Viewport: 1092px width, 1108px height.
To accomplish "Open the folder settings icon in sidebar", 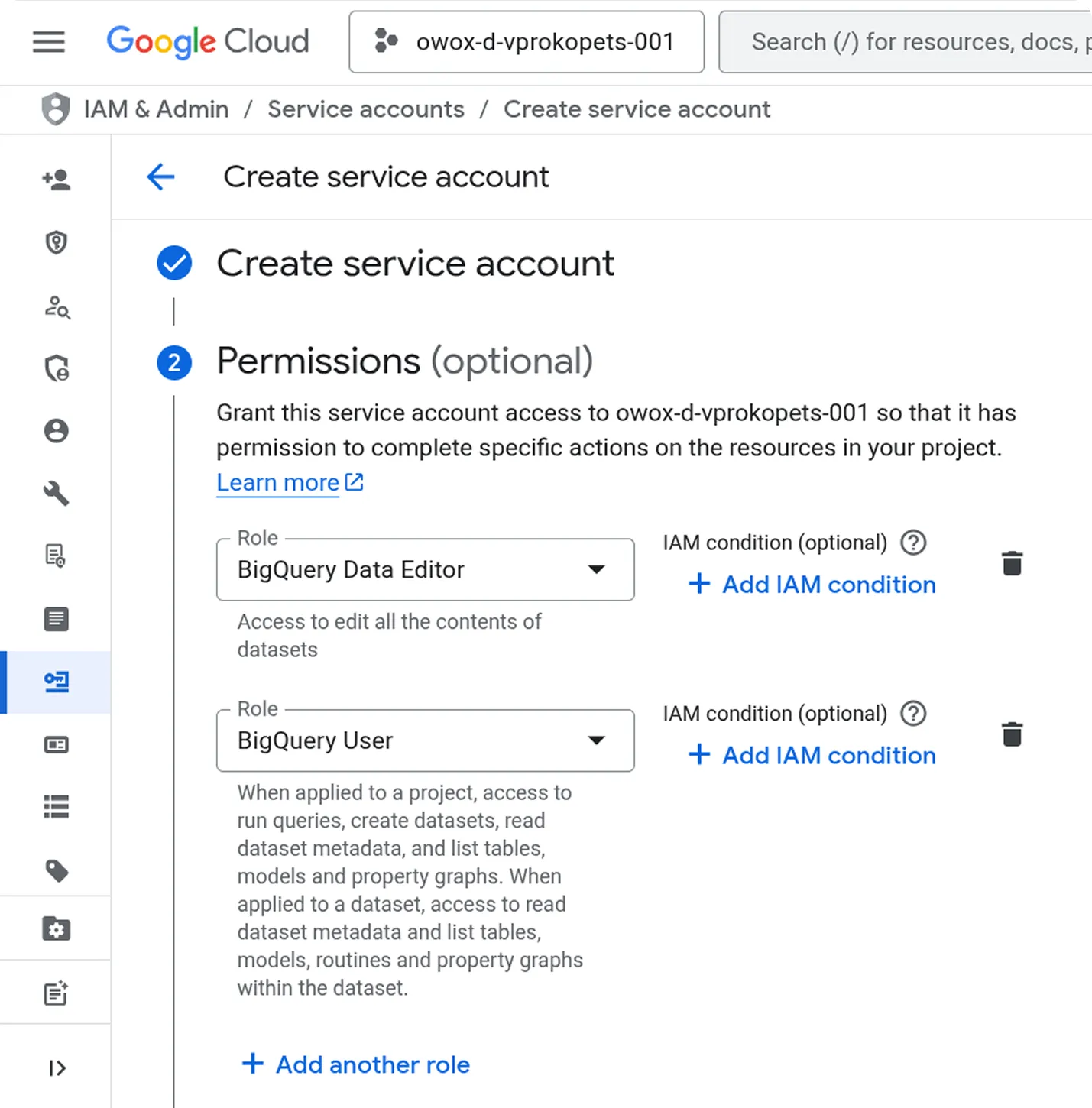I will pyautogui.click(x=56, y=929).
